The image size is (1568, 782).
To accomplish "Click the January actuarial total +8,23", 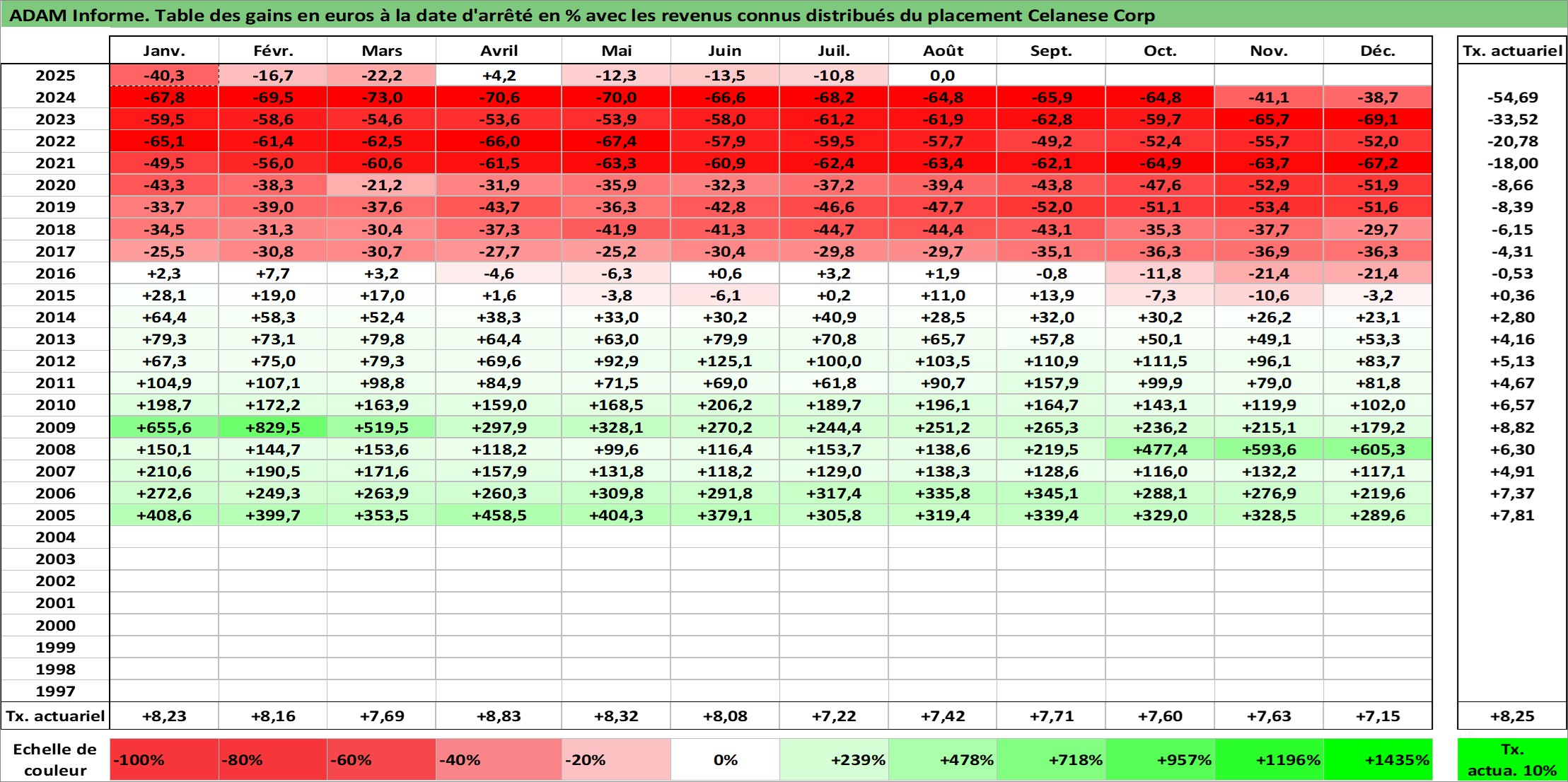I will click(x=164, y=716).
